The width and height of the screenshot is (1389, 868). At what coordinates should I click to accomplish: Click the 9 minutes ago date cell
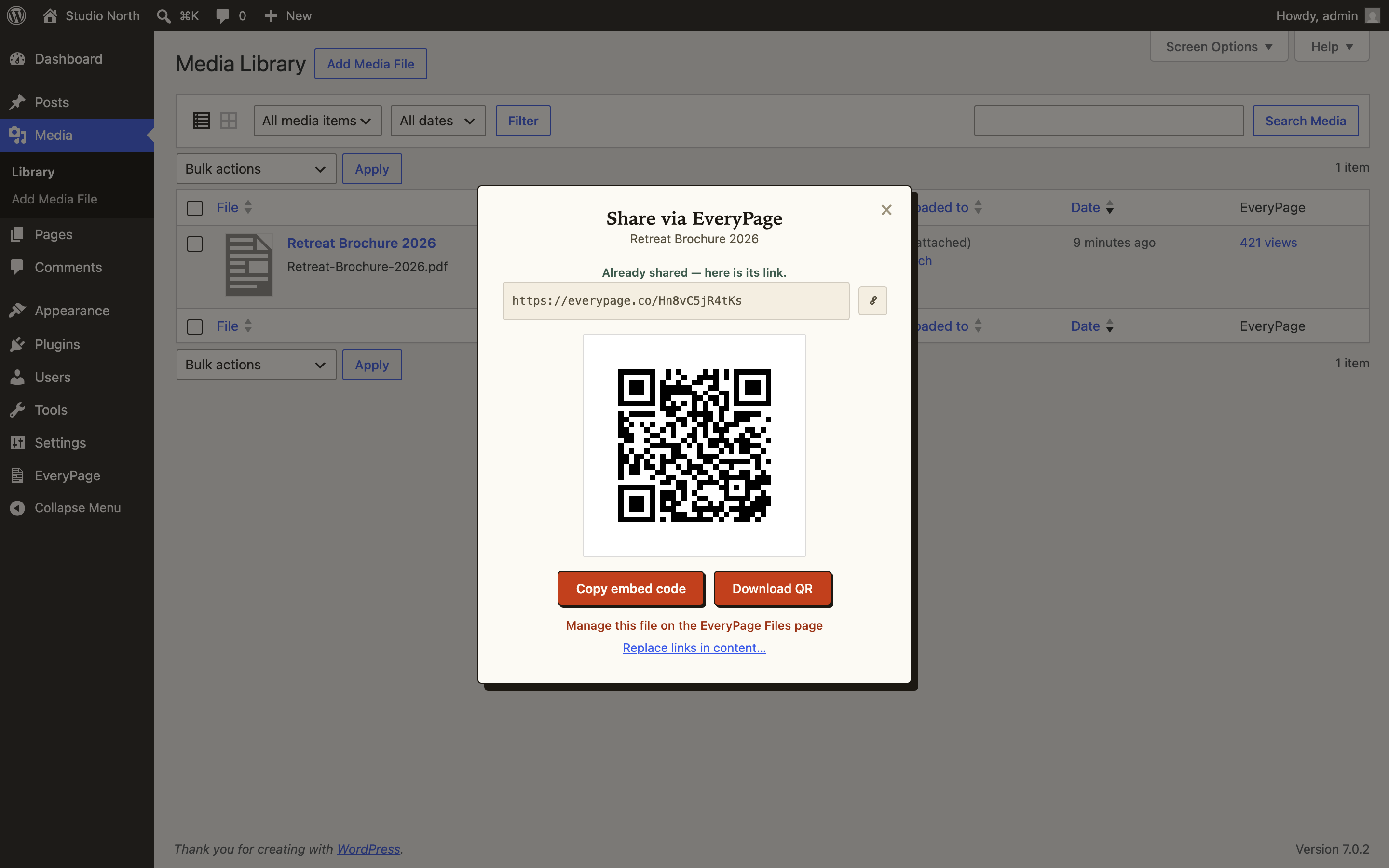(1114, 242)
